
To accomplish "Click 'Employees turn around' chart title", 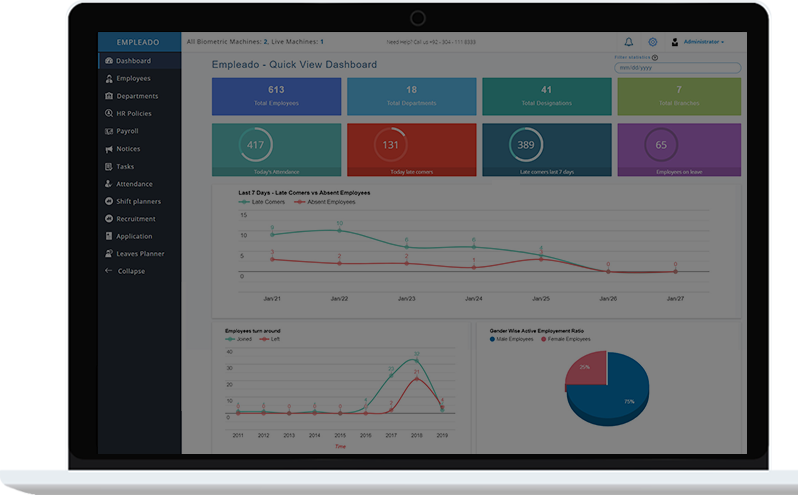I will [x=253, y=331].
